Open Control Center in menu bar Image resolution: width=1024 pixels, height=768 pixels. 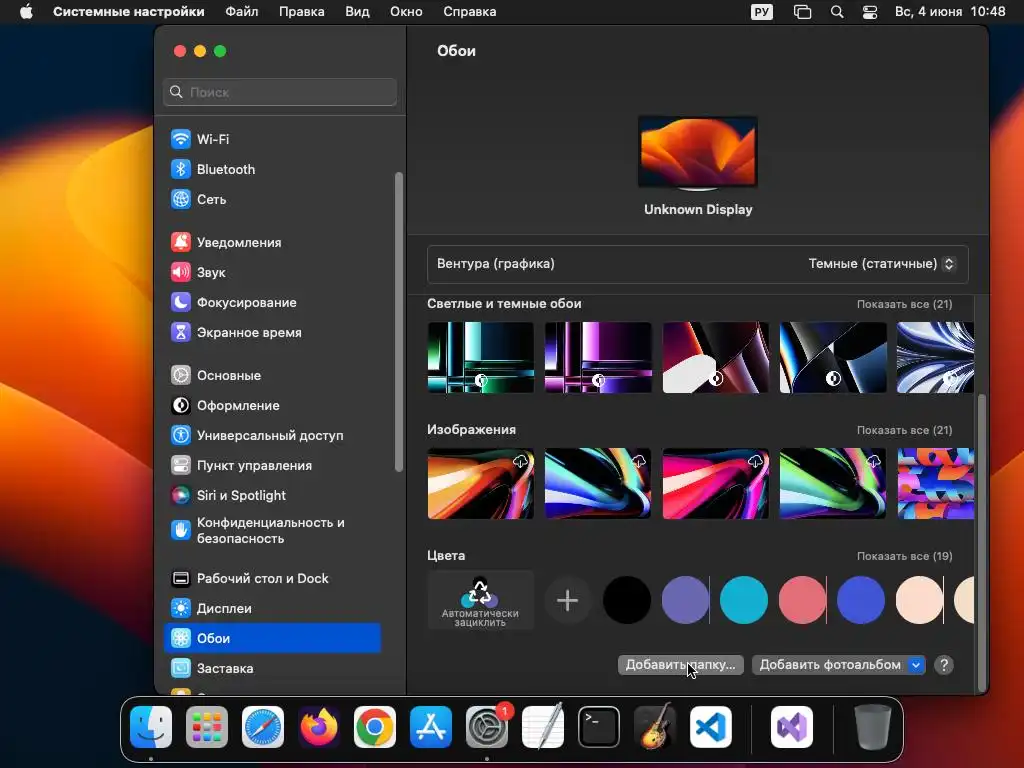point(870,12)
